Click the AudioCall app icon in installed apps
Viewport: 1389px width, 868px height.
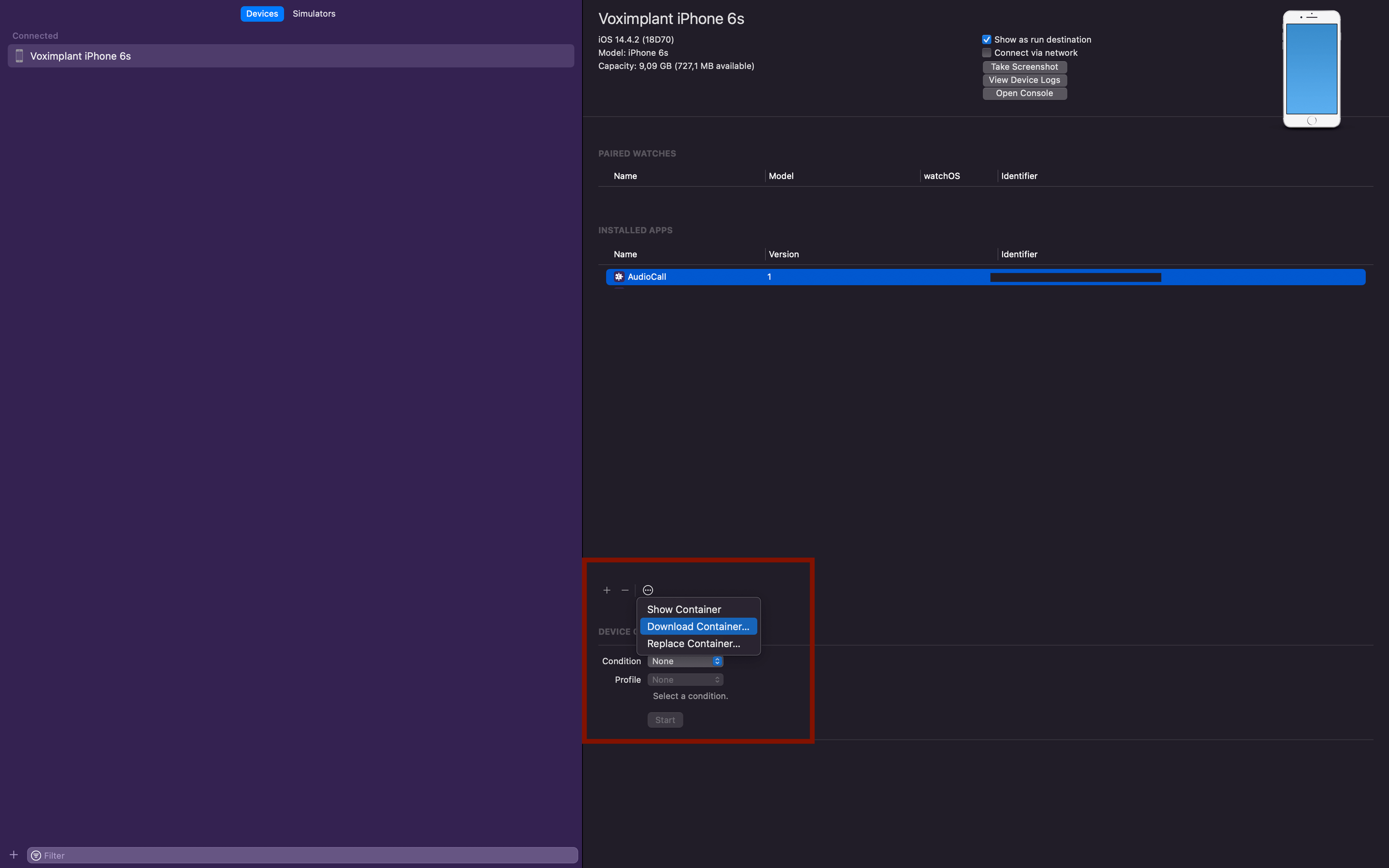click(x=619, y=277)
